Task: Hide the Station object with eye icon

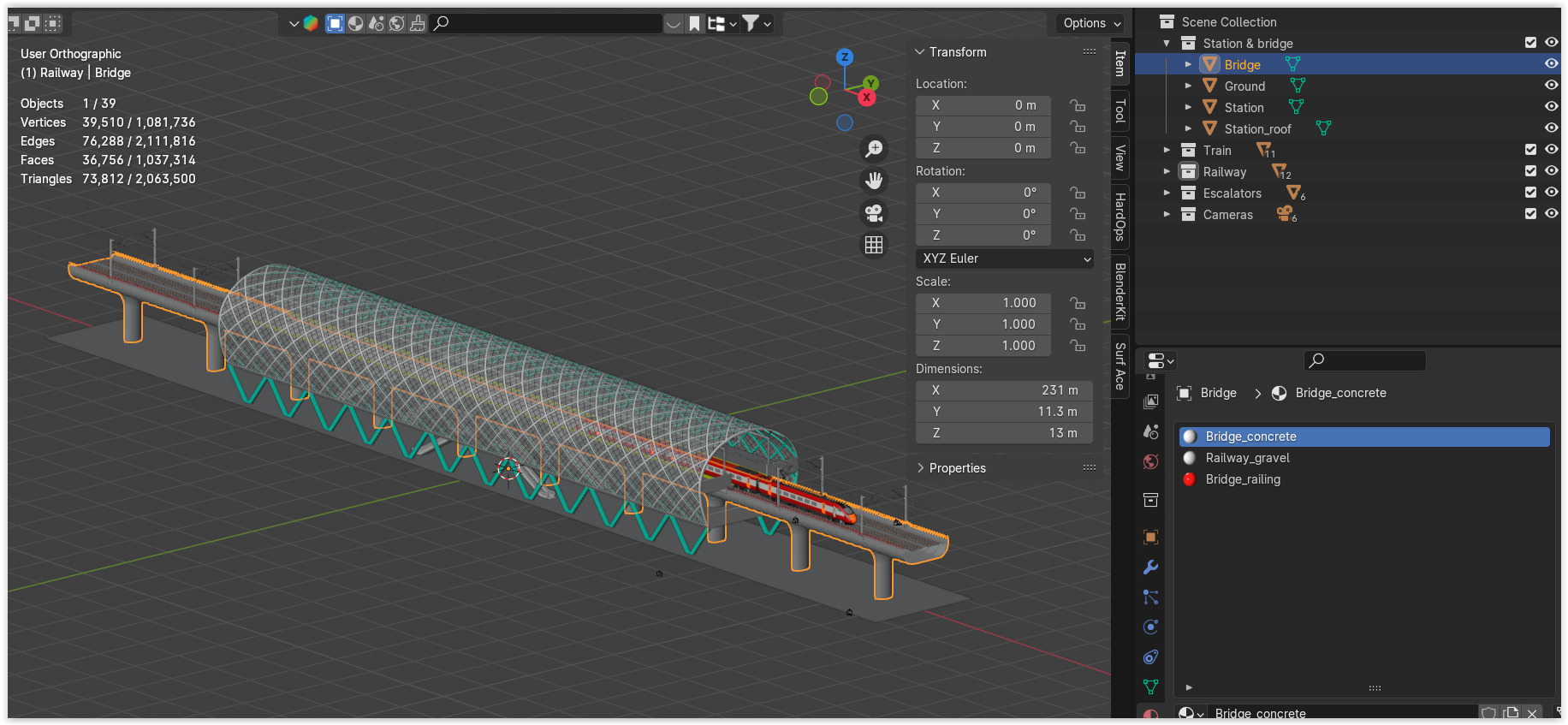Action: click(1551, 107)
